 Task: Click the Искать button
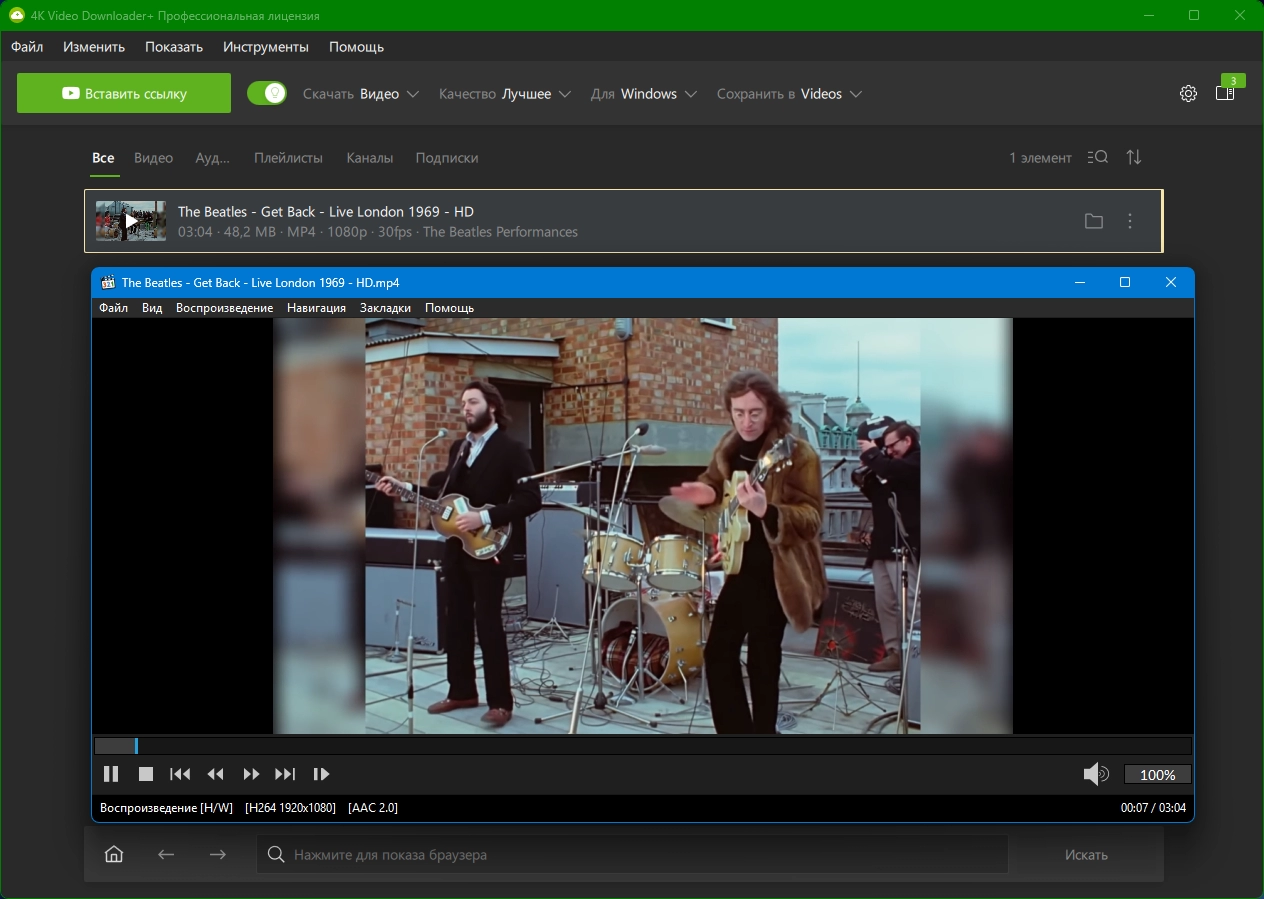[x=1086, y=855]
